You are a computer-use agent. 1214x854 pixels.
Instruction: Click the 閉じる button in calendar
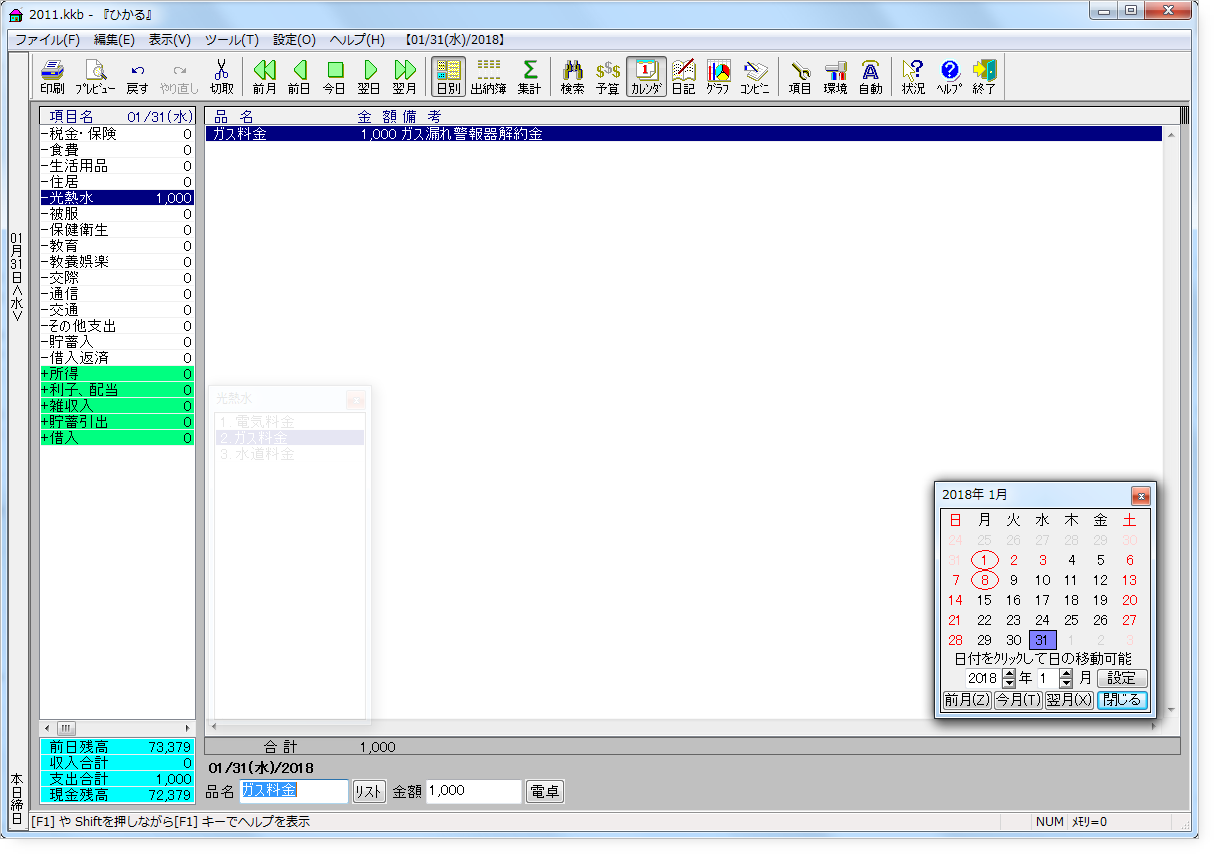point(1122,700)
